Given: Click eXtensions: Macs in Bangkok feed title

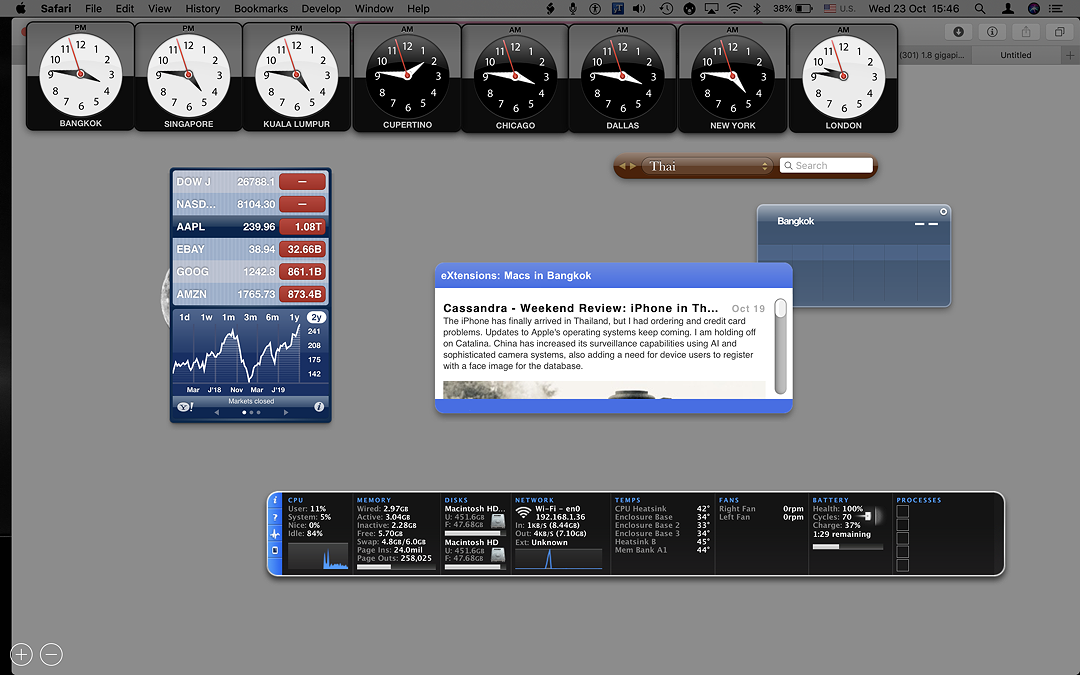Looking at the screenshot, I should point(516,276).
